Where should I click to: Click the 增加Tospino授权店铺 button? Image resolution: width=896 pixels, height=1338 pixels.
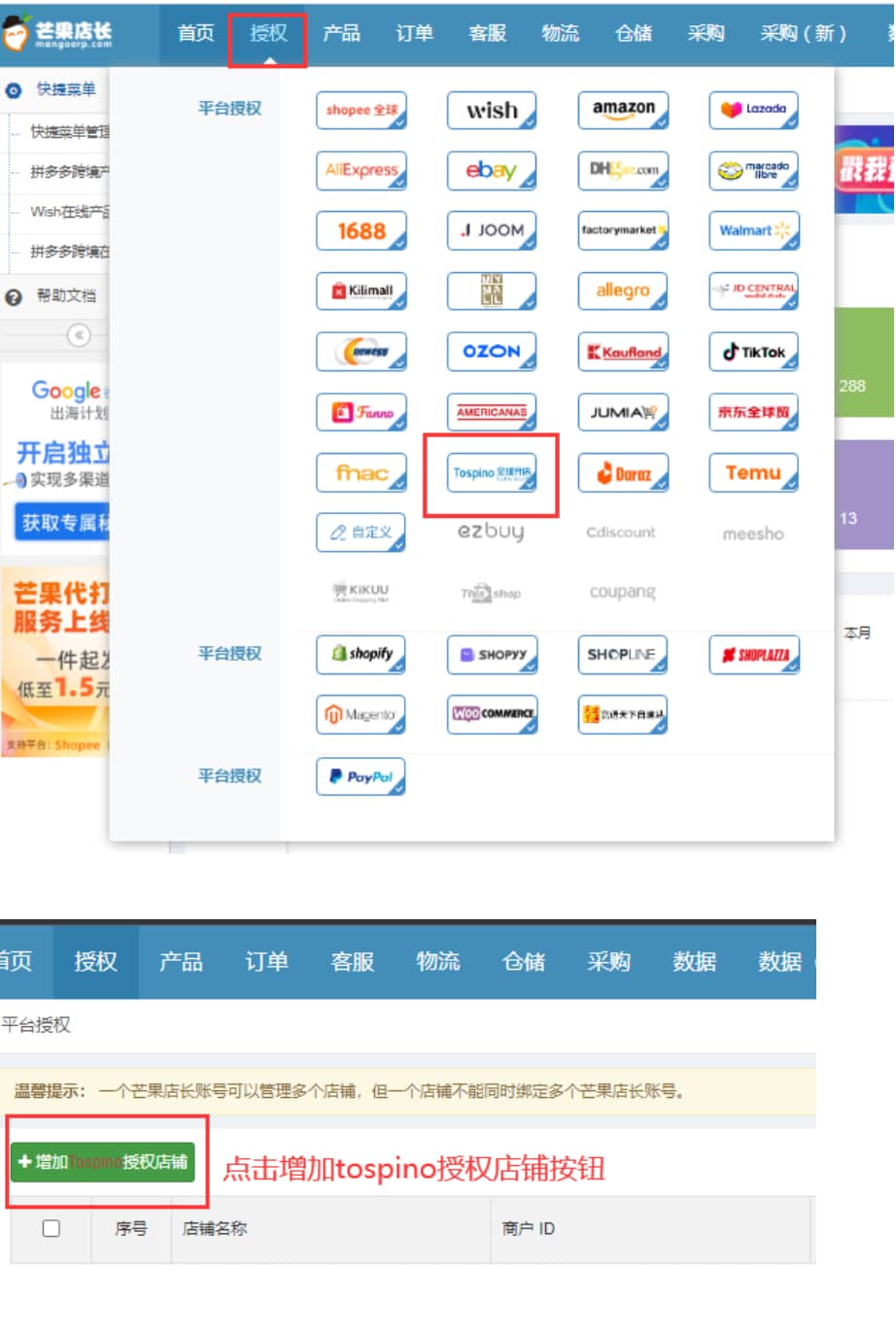point(103,1161)
